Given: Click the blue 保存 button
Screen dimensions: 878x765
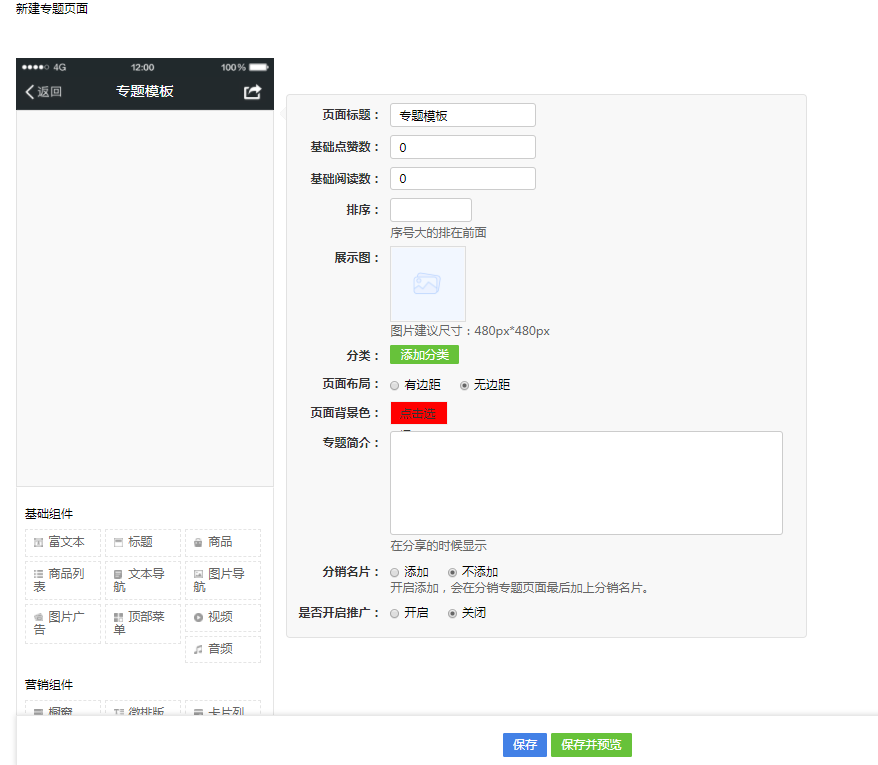Looking at the screenshot, I should pyautogui.click(x=524, y=745).
